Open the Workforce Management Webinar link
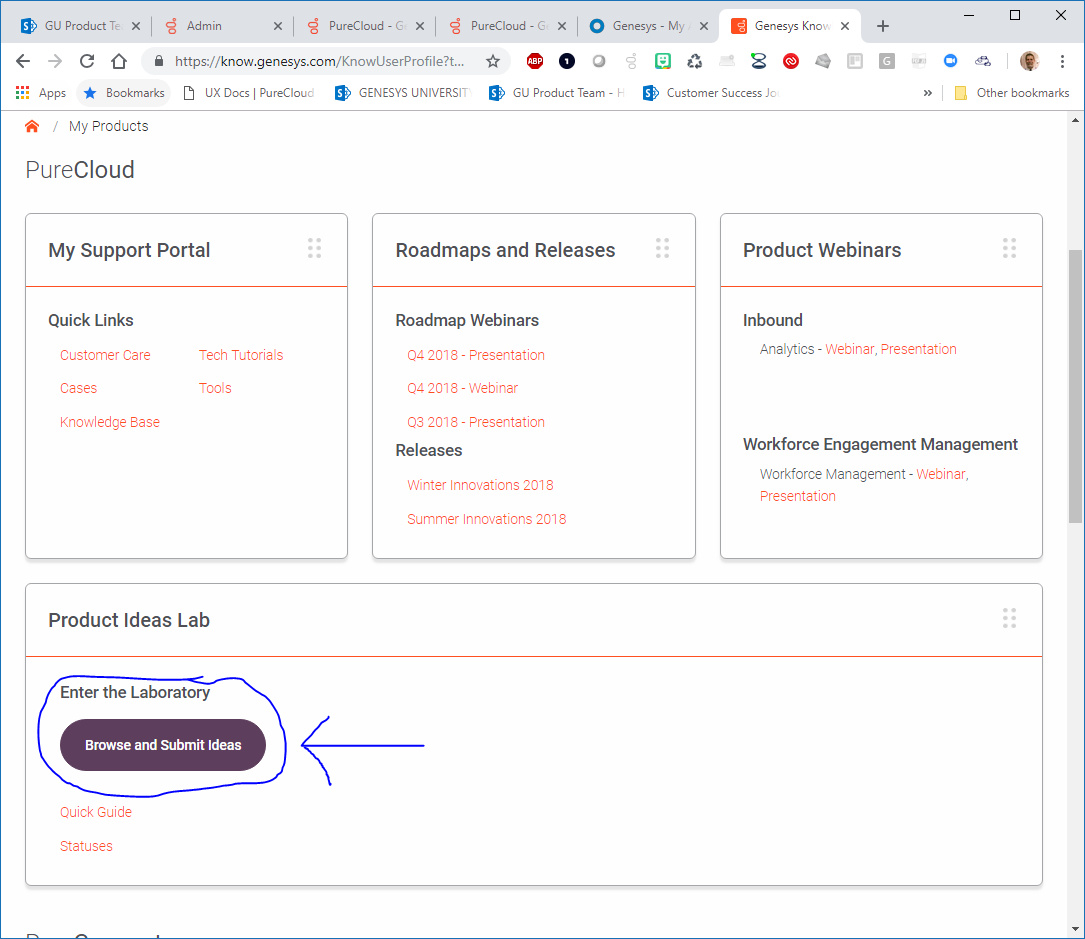Screen dimensions: 1085x939 coord(941,474)
